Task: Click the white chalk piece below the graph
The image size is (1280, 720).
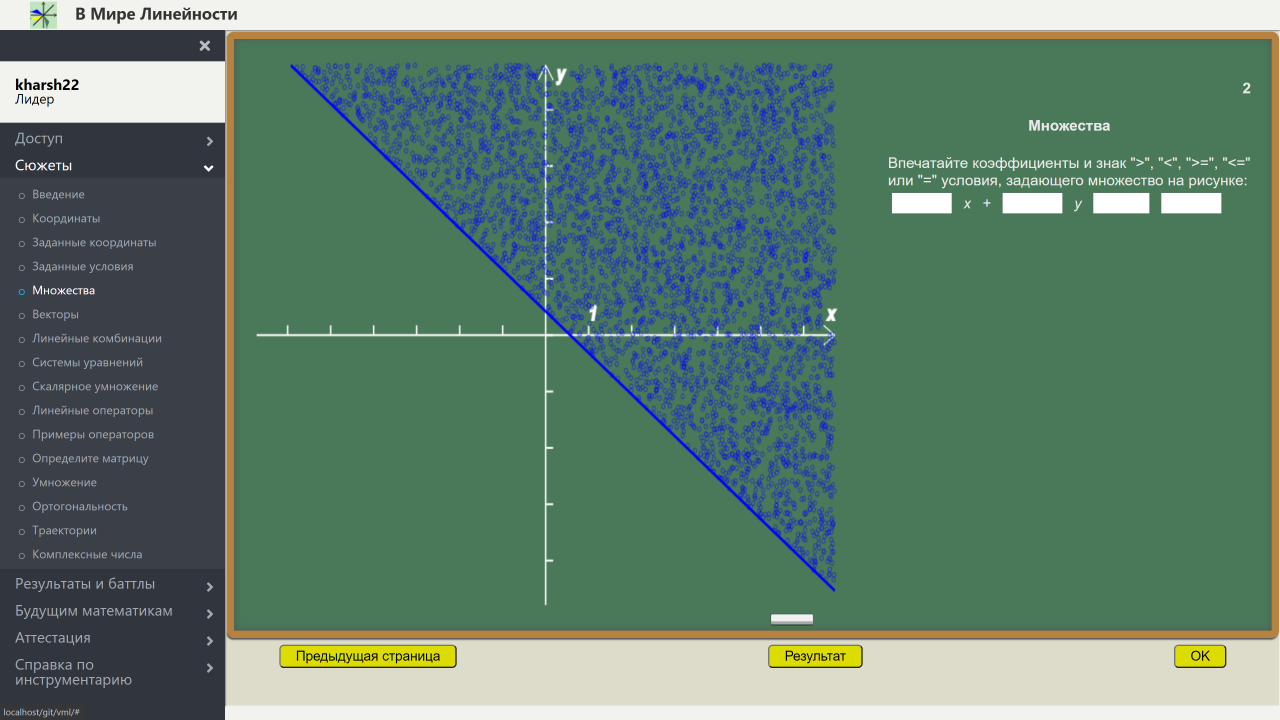Action: click(x=792, y=619)
